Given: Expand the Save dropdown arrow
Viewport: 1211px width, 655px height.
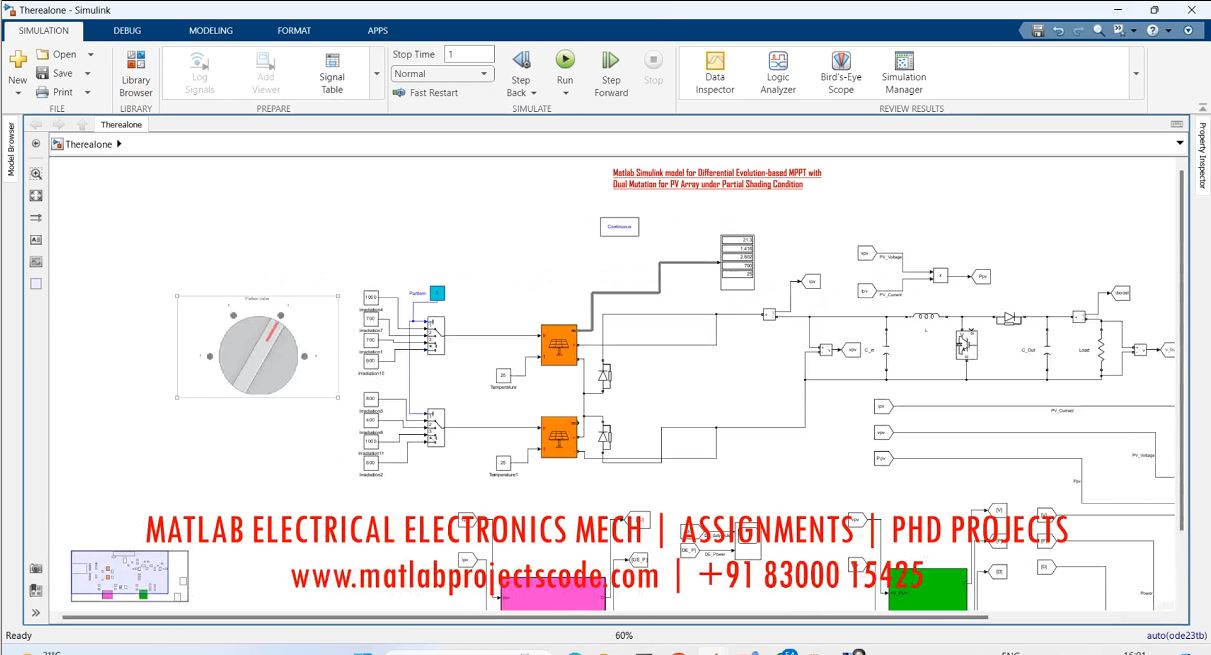Looking at the screenshot, I should click(88, 73).
